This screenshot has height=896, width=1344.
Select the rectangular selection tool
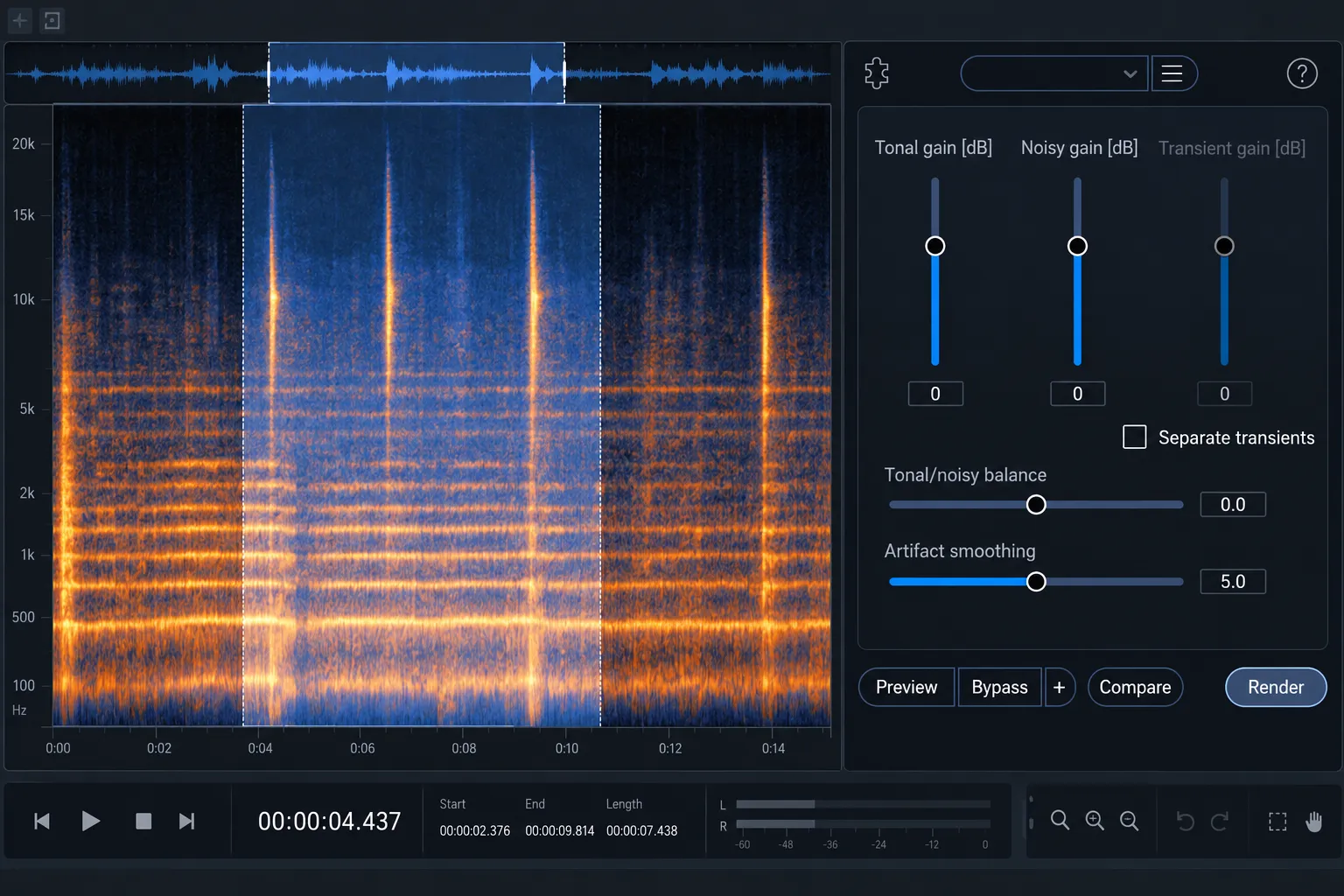click(1277, 821)
